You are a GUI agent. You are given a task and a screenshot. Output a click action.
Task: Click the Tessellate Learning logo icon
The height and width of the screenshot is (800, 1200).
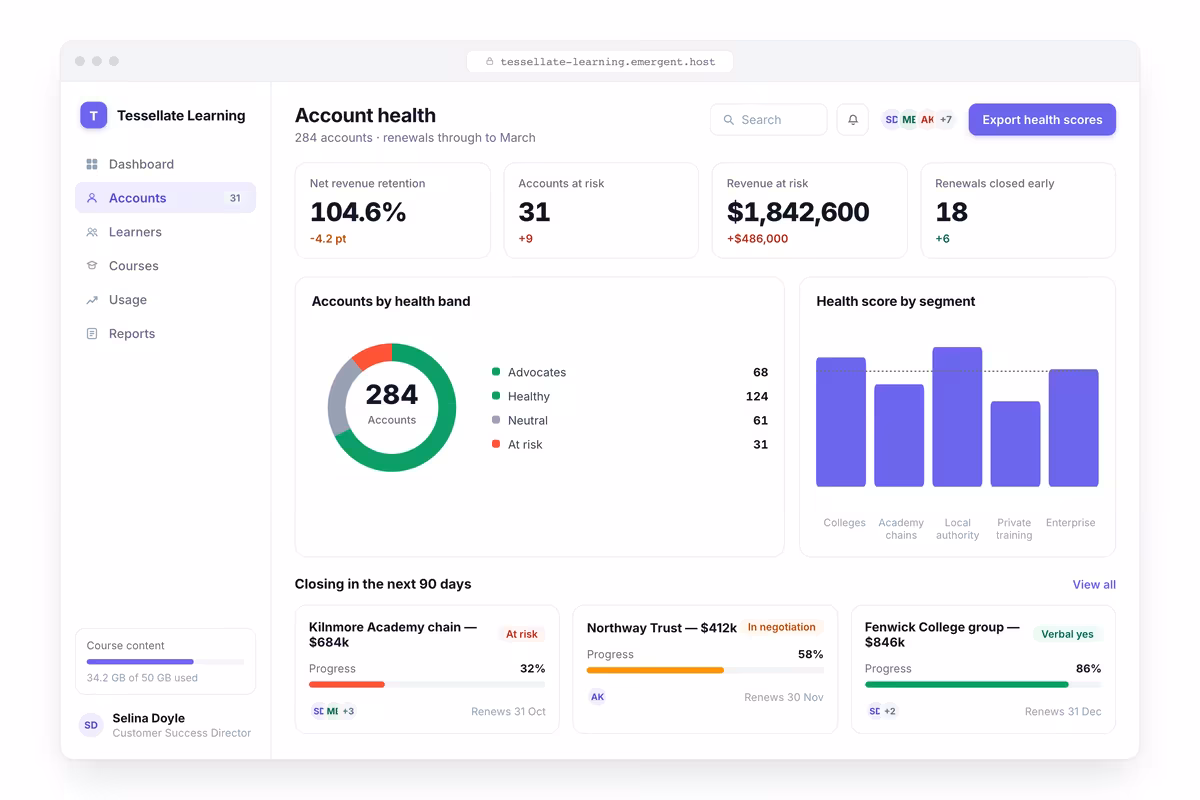pyautogui.click(x=93, y=115)
